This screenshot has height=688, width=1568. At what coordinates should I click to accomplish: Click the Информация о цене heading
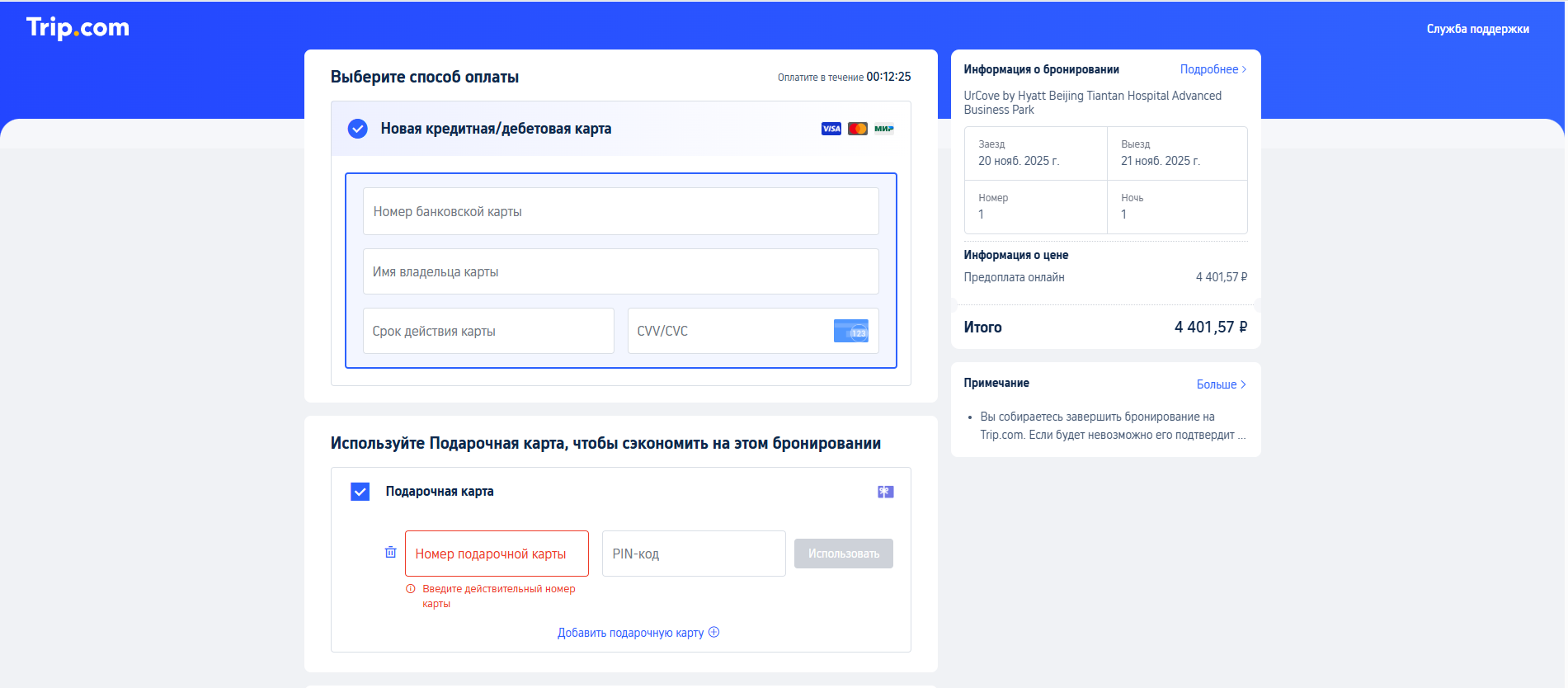click(x=1015, y=255)
